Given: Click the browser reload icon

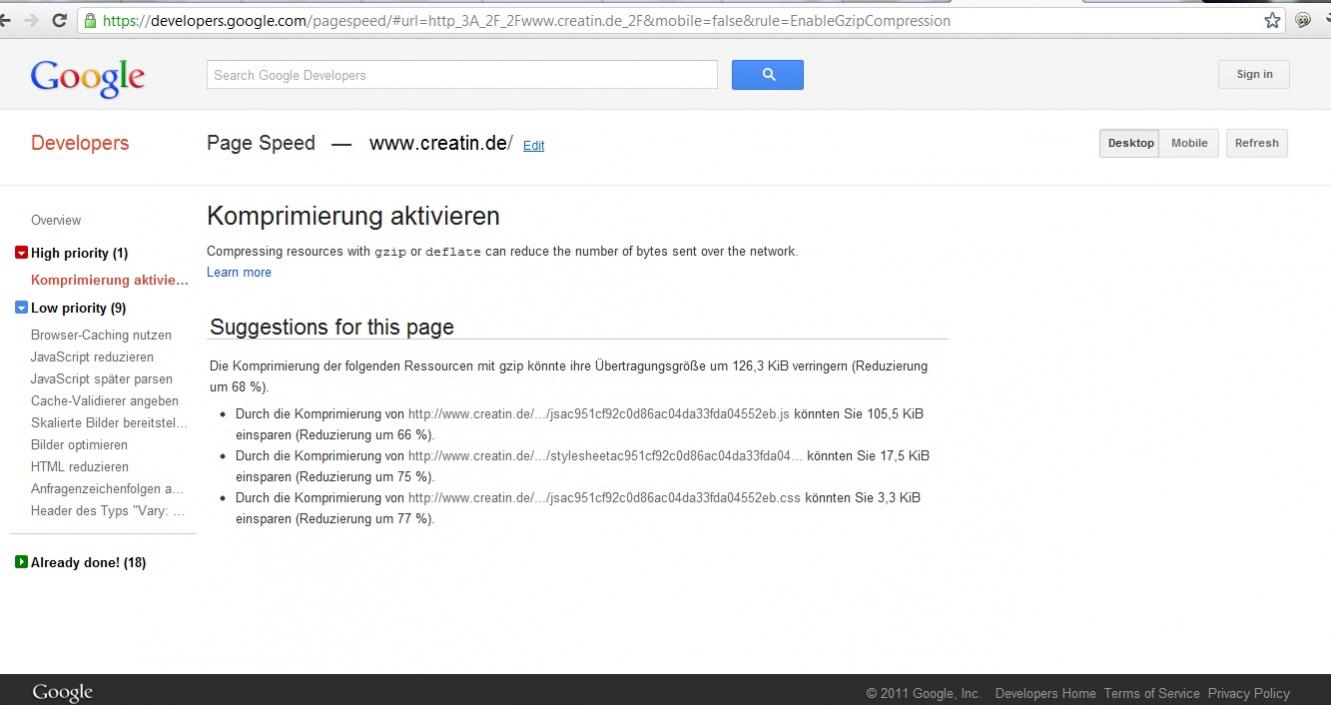Looking at the screenshot, I should [x=59, y=20].
